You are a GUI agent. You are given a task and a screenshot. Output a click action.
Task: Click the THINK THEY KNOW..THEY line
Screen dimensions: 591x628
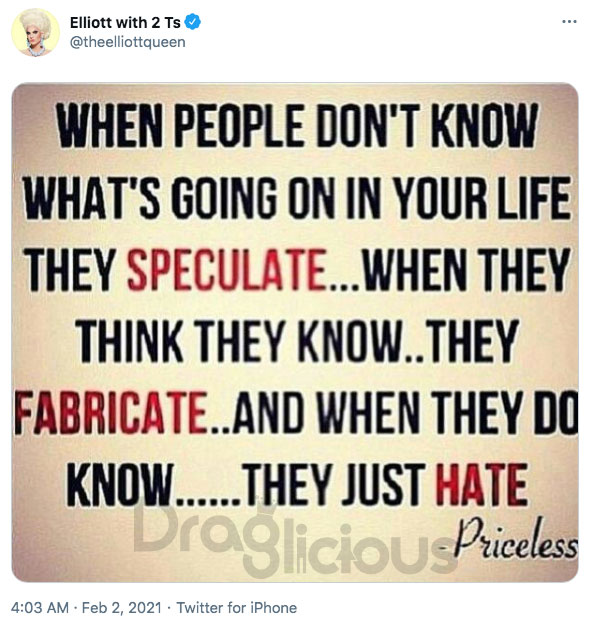tap(297, 341)
